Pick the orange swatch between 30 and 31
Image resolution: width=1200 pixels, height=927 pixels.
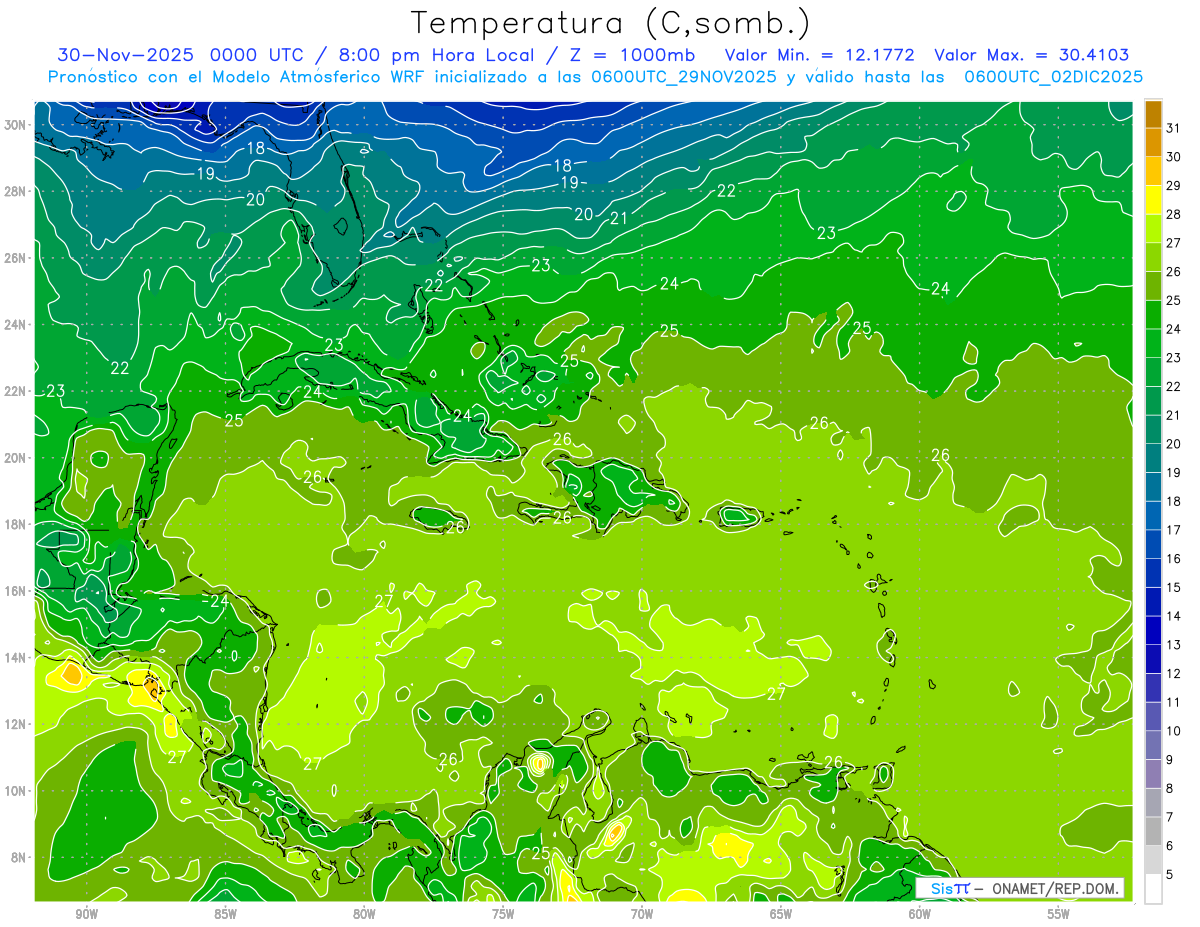(1153, 142)
